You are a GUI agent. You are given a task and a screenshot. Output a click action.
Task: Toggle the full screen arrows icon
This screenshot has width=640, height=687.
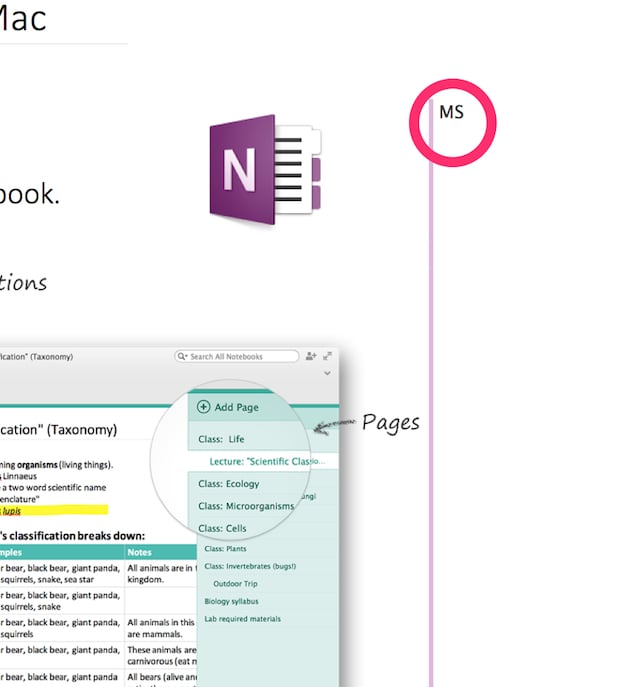(327, 356)
